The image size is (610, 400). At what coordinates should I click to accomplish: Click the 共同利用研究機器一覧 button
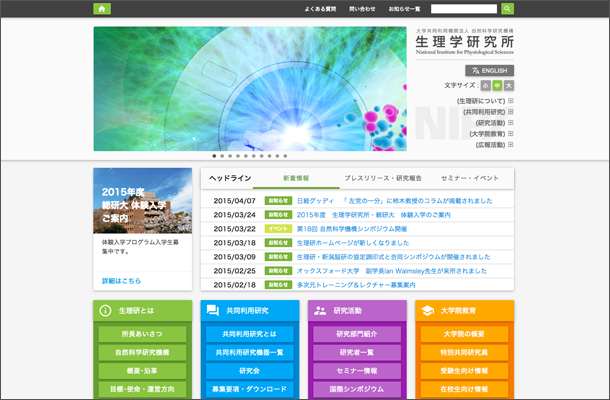pyautogui.click(x=250, y=353)
